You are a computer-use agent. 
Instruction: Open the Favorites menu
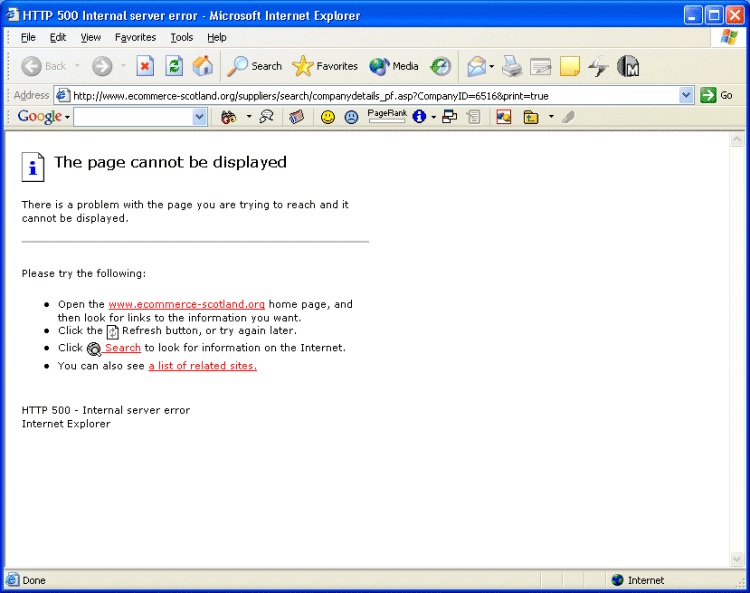pos(135,37)
